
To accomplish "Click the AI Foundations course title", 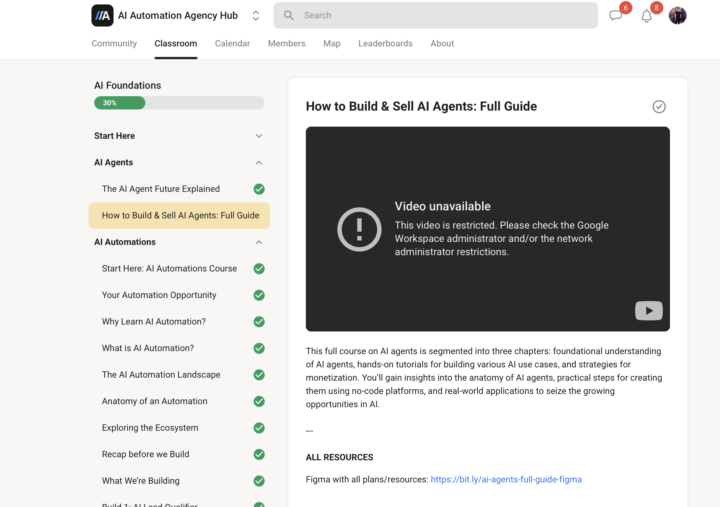I will click(128, 85).
